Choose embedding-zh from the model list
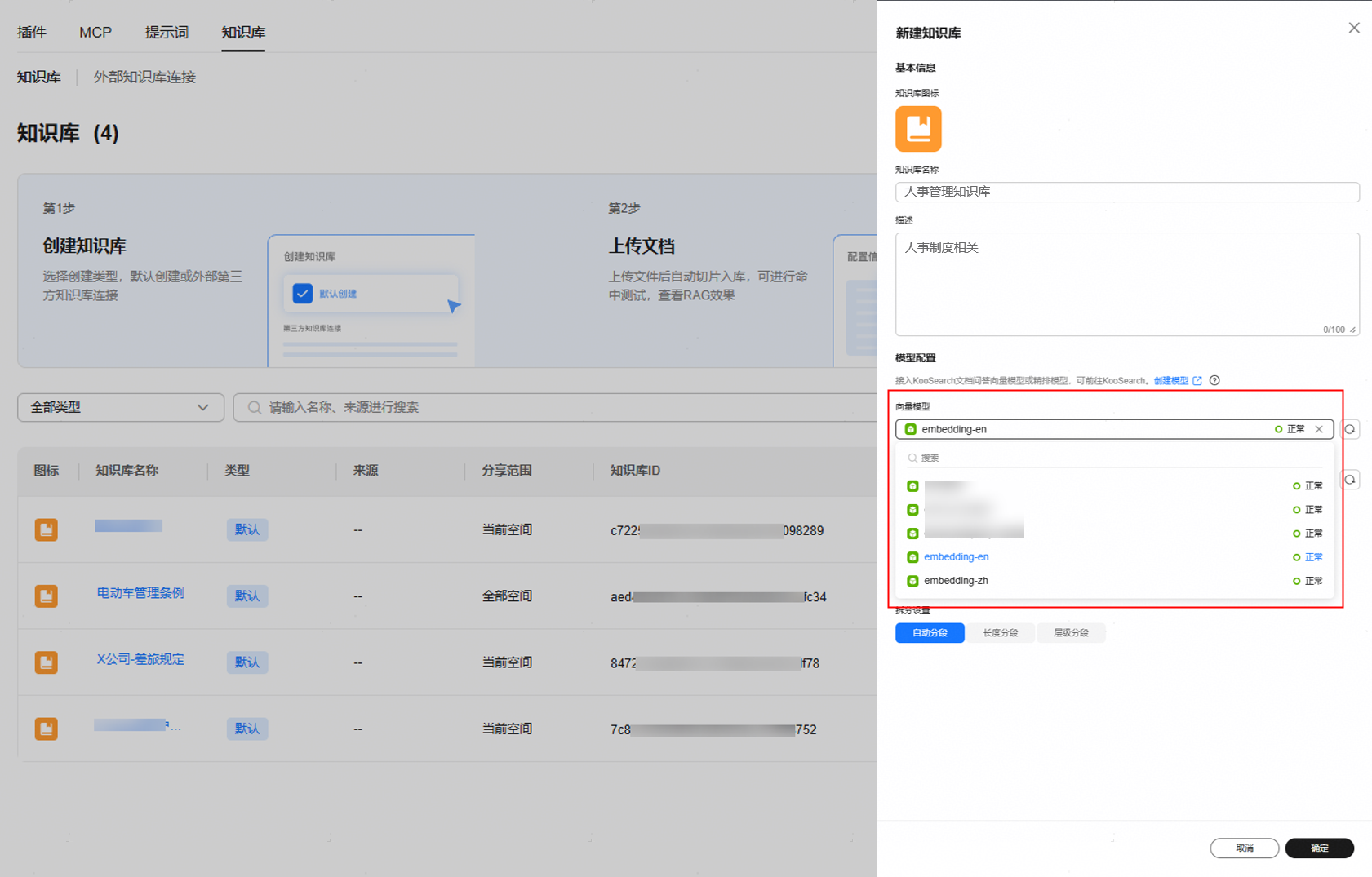This screenshot has width=1372, height=877. (x=1114, y=581)
